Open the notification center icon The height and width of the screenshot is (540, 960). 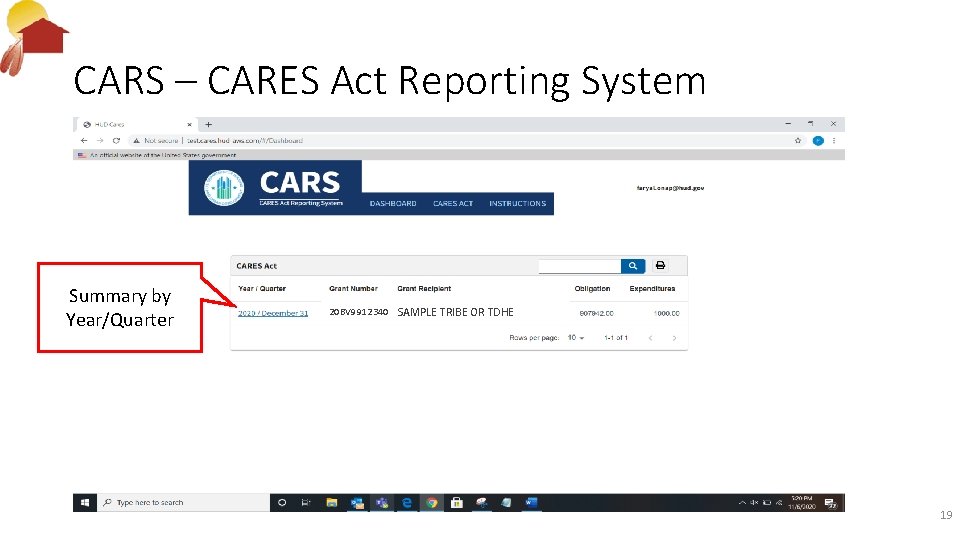[830, 503]
